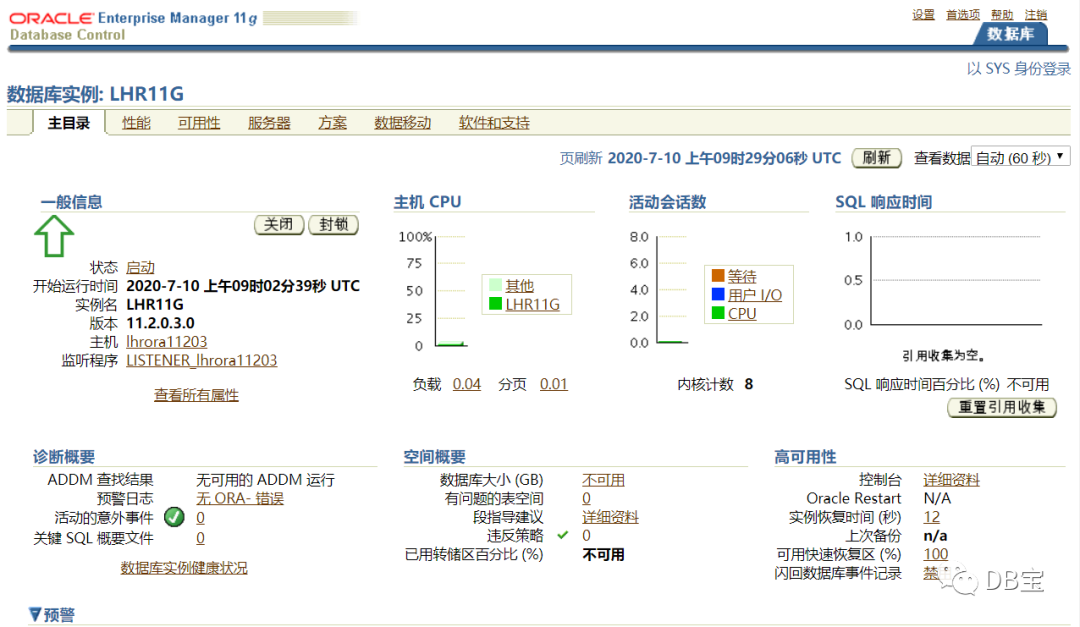This screenshot has height=627, width=1080.
Task: Open 段指导建议 详细资料 link
Action: coord(610,517)
